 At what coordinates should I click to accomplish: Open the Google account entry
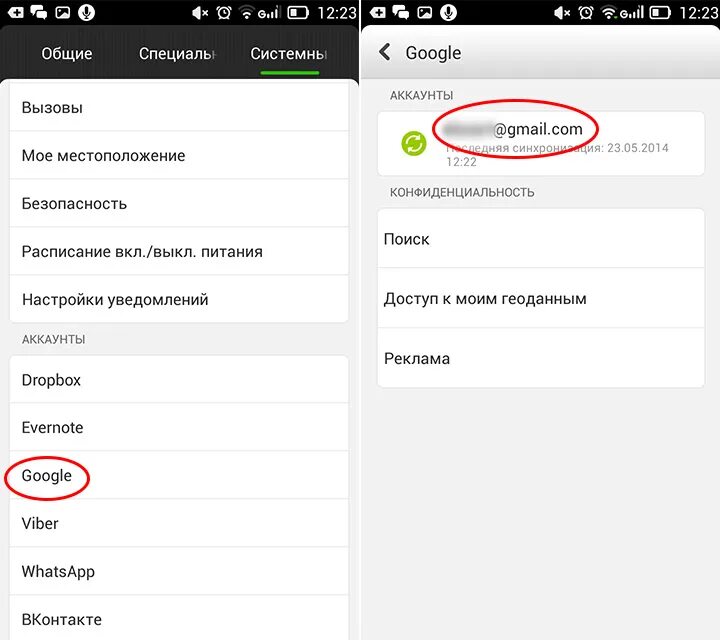(179, 475)
